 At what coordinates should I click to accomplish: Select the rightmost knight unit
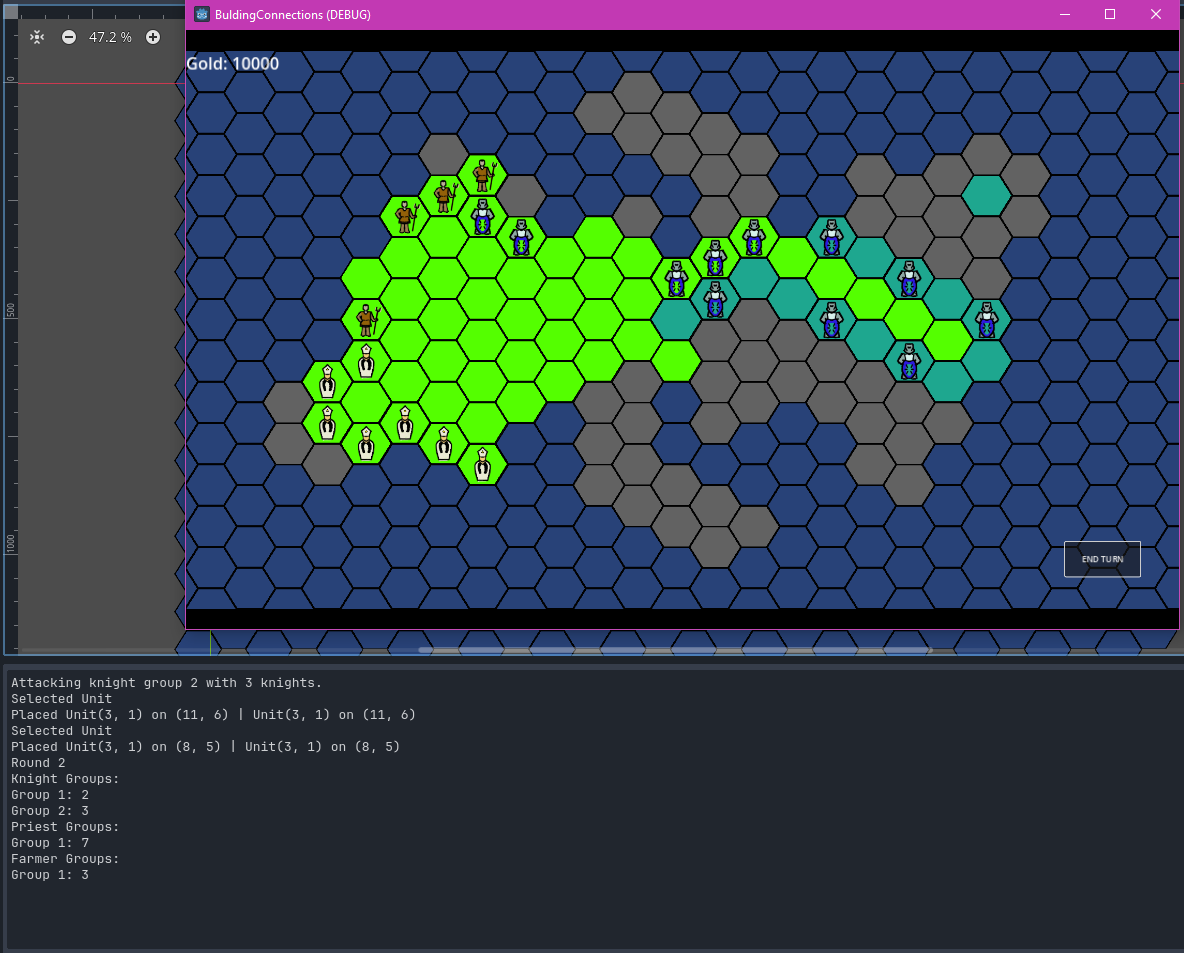[x=986, y=320]
